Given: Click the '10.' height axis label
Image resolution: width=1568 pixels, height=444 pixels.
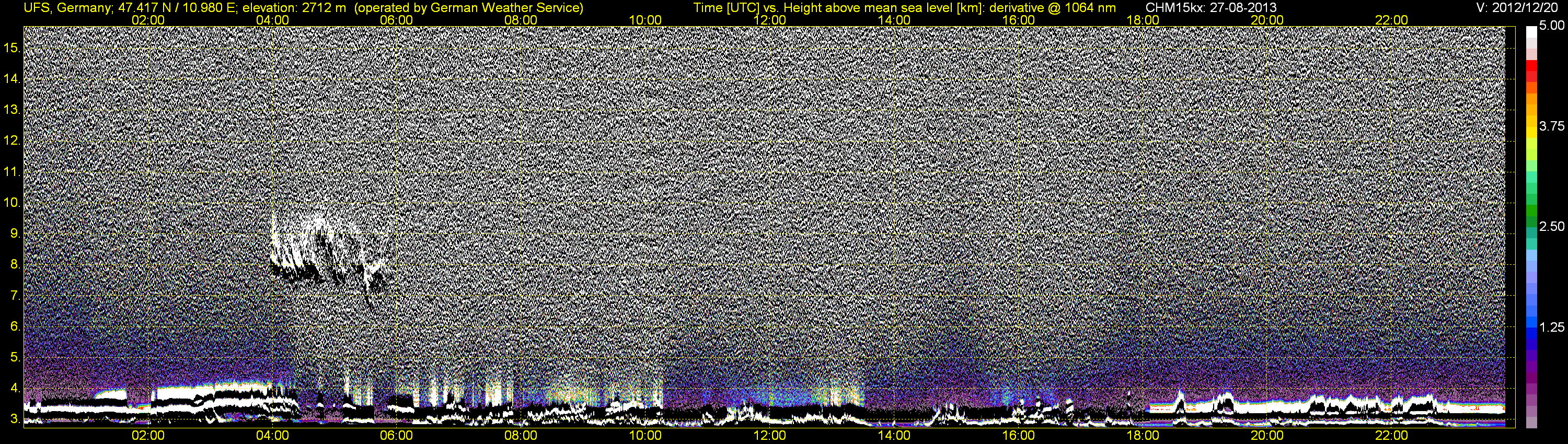Looking at the screenshot, I should [x=12, y=203].
